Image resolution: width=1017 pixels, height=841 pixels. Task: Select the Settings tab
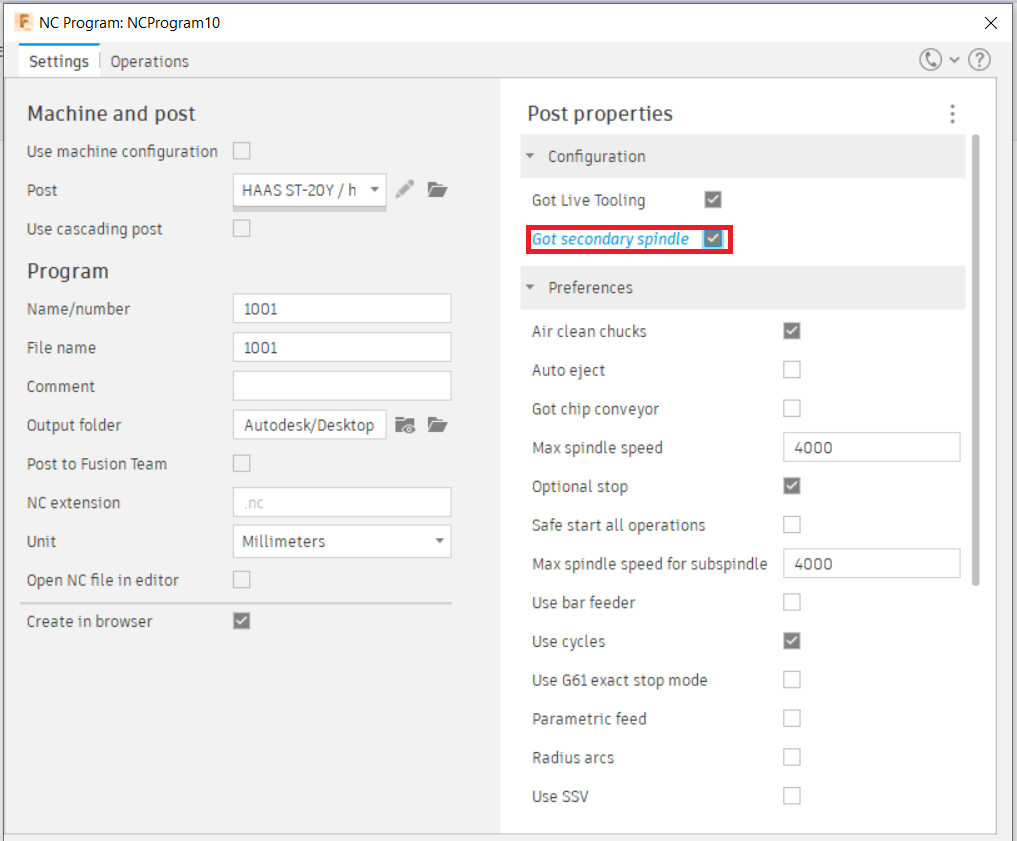coord(58,61)
